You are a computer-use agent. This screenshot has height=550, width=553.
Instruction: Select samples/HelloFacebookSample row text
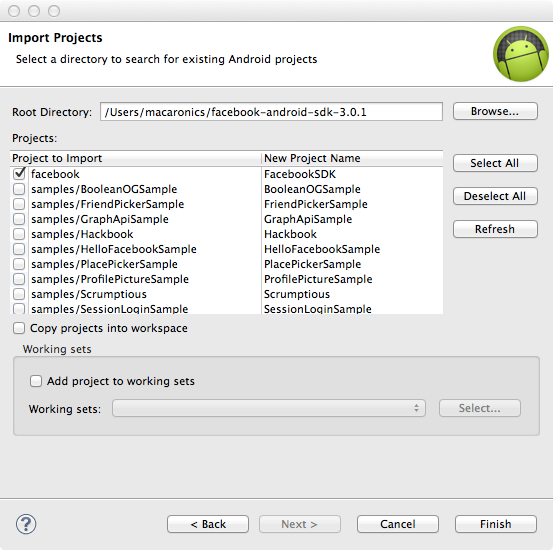click(114, 249)
